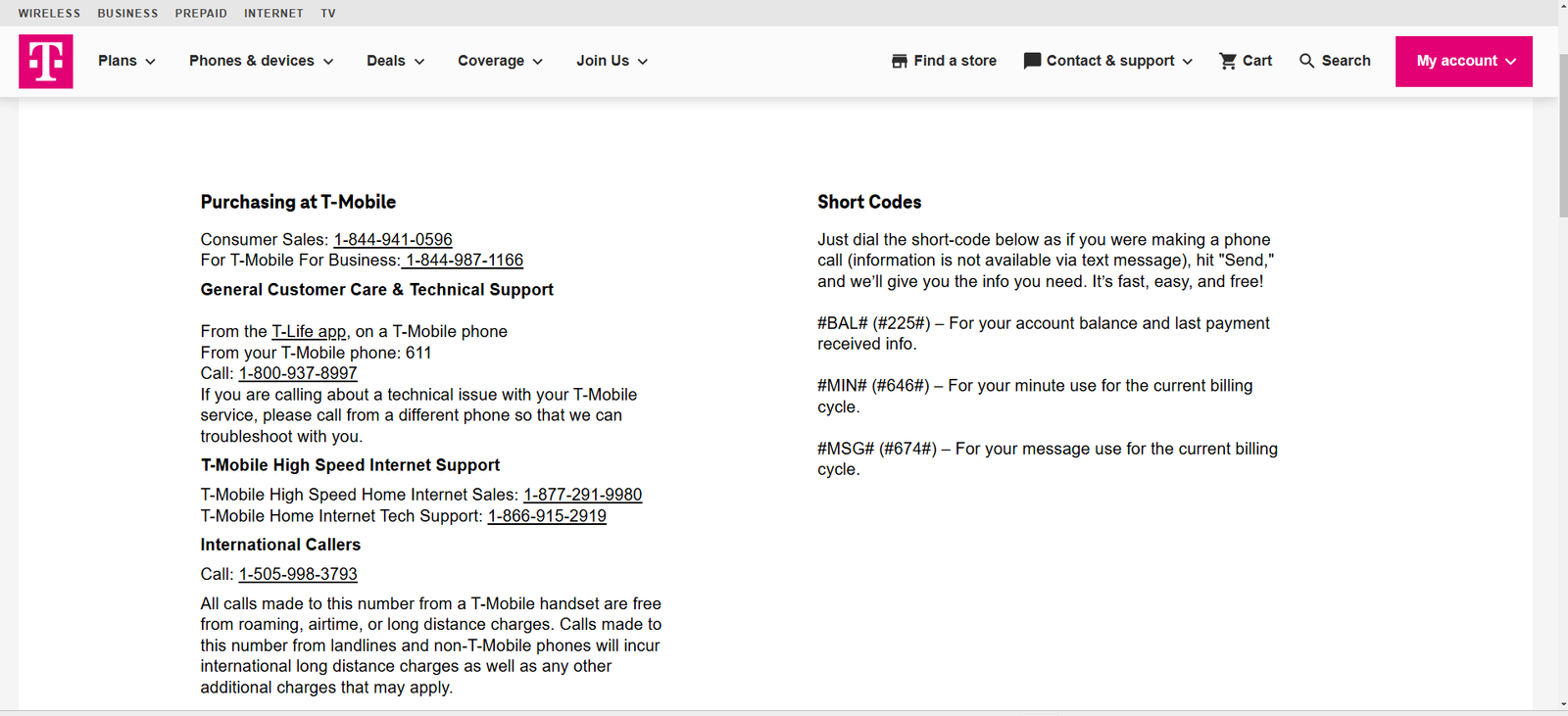Call Consumer Sales link 1-844-941-0596
Viewport: 1568px width, 716px height.
click(x=393, y=239)
